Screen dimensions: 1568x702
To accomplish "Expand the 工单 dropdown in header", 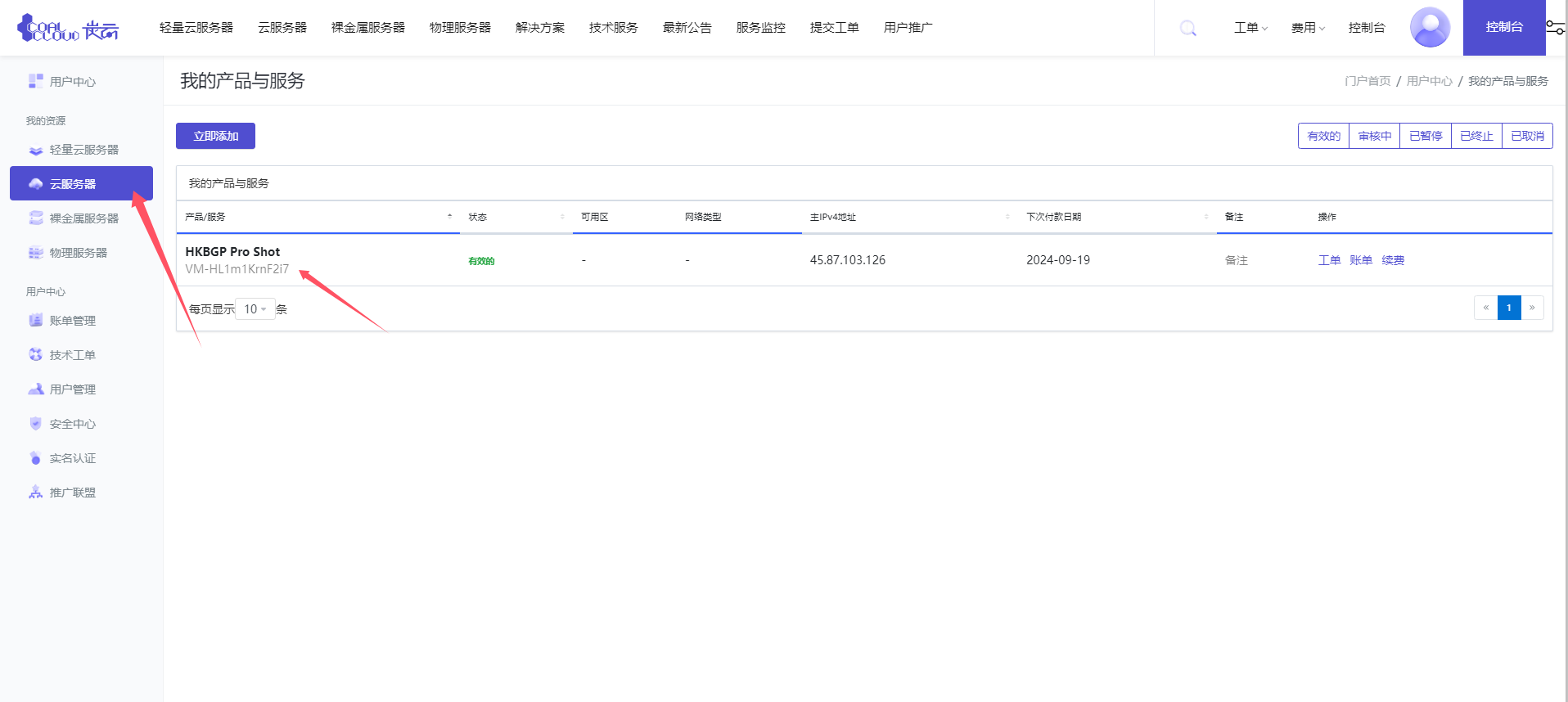I will (x=1250, y=28).
